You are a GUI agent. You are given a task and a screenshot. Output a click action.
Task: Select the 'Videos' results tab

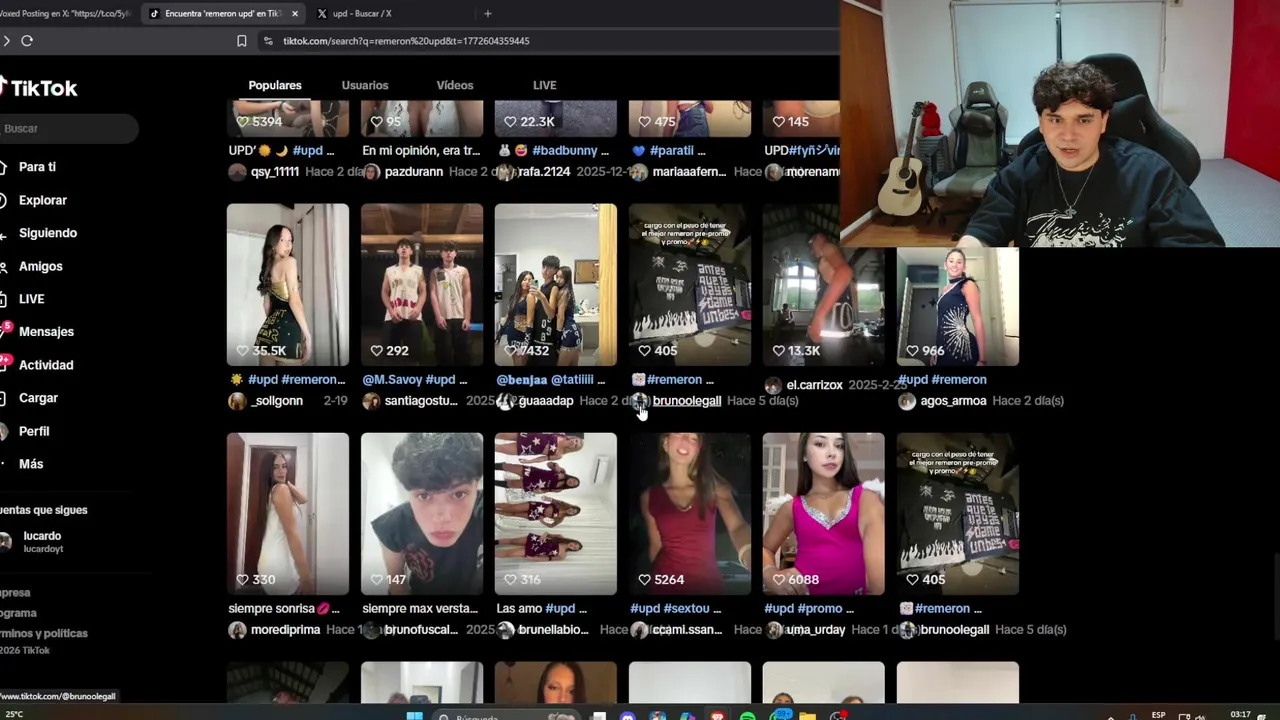(x=455, y=85)
